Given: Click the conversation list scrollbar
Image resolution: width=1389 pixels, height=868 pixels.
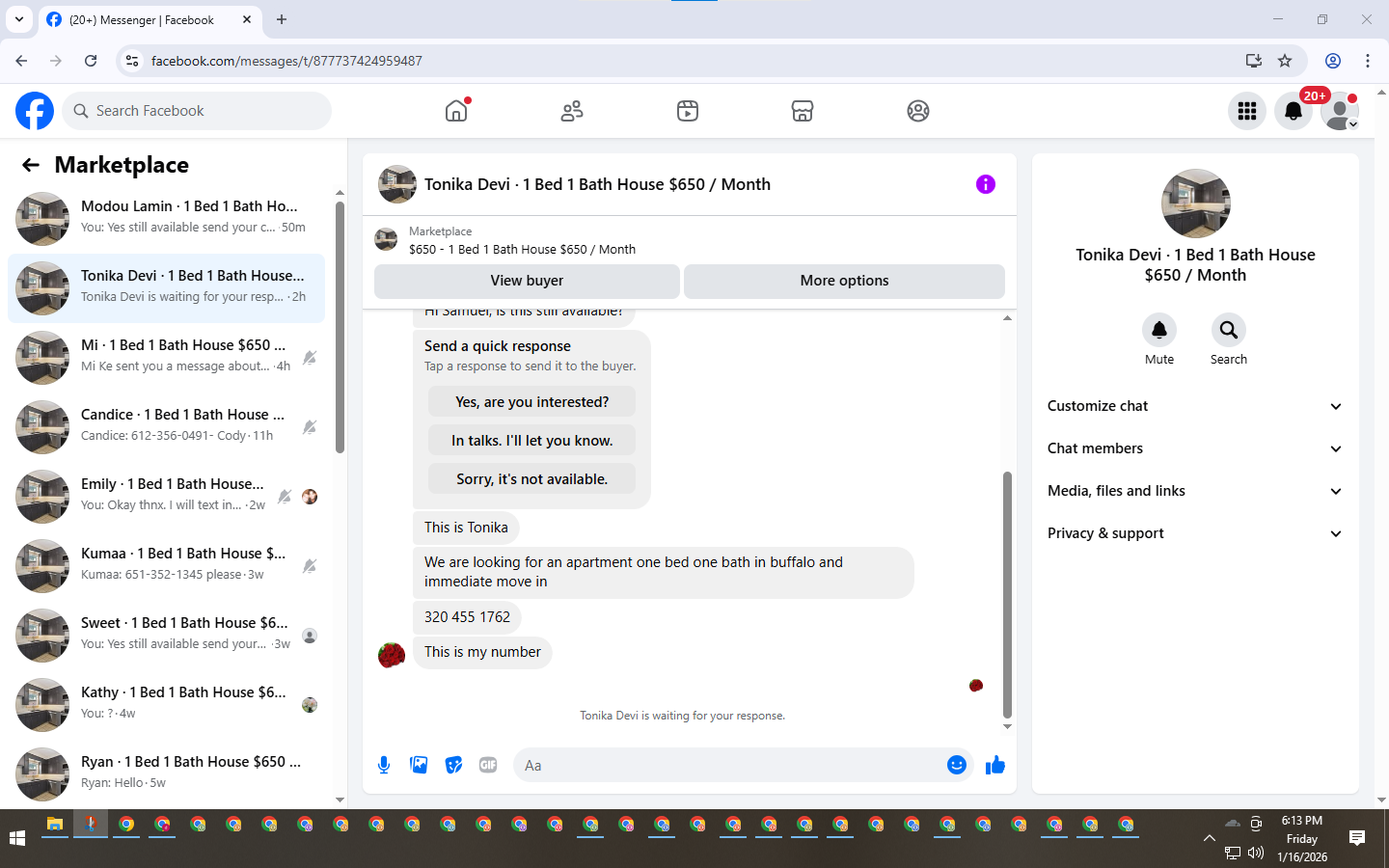Looking at the screenshot, I should [340, 327].
